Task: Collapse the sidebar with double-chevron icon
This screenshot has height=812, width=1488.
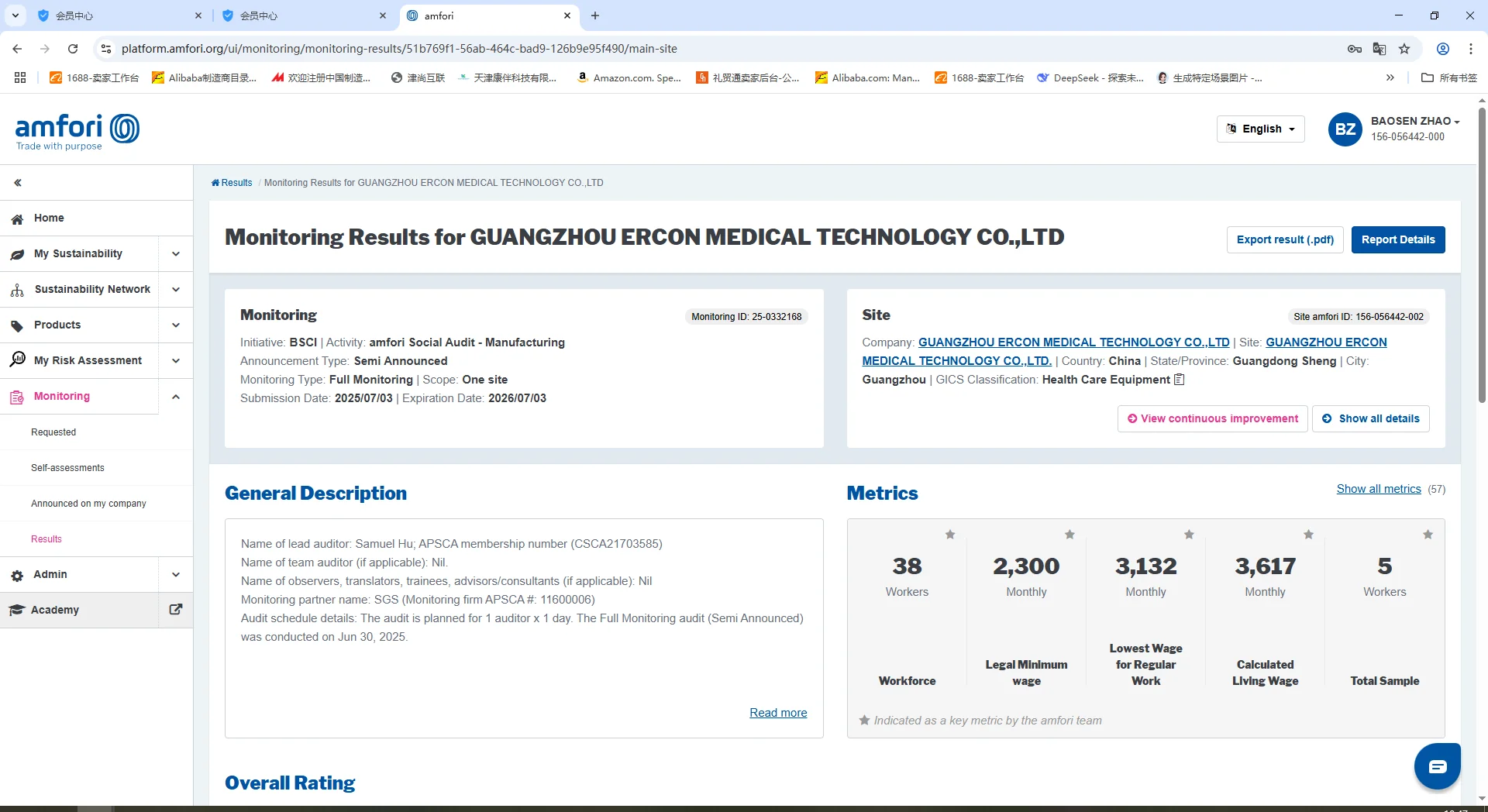Action: coord(18,183)
